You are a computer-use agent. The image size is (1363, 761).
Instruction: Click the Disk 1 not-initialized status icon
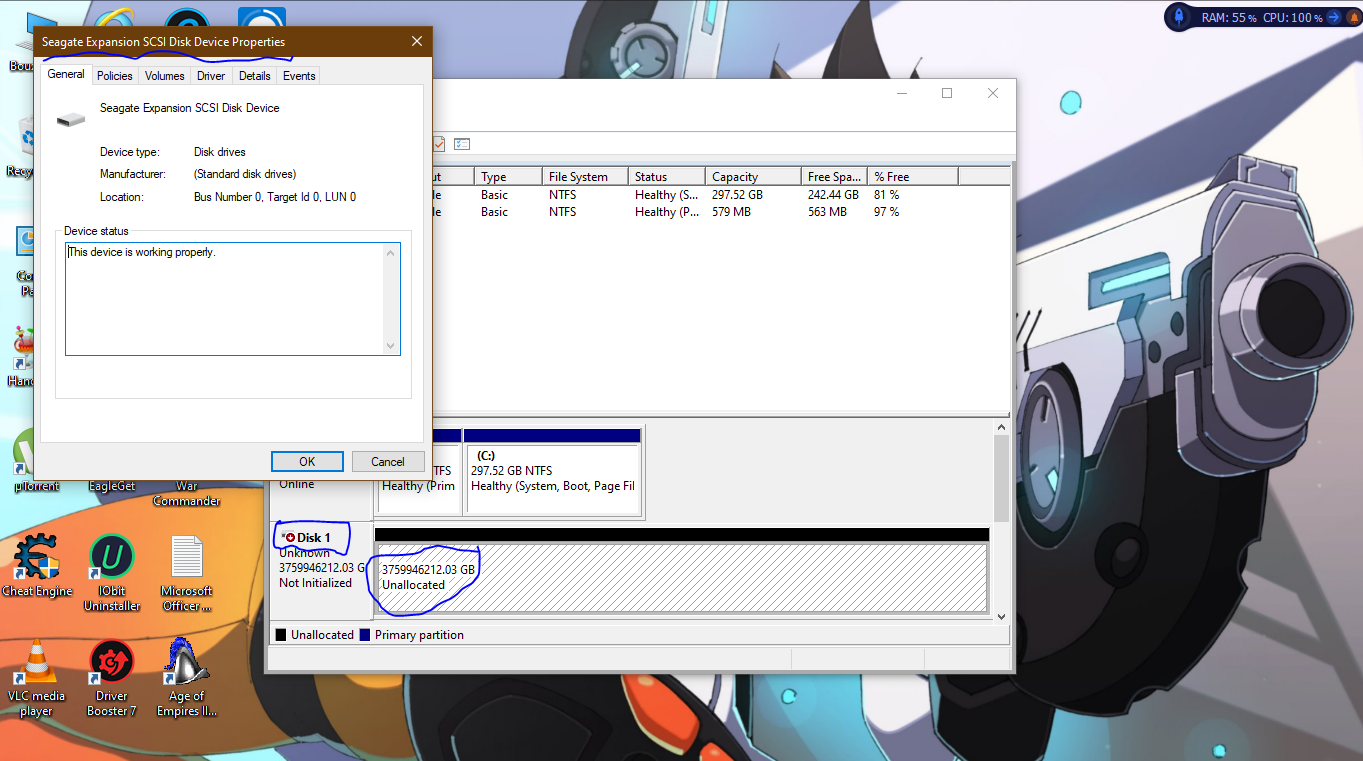click(x=290, y=537)
